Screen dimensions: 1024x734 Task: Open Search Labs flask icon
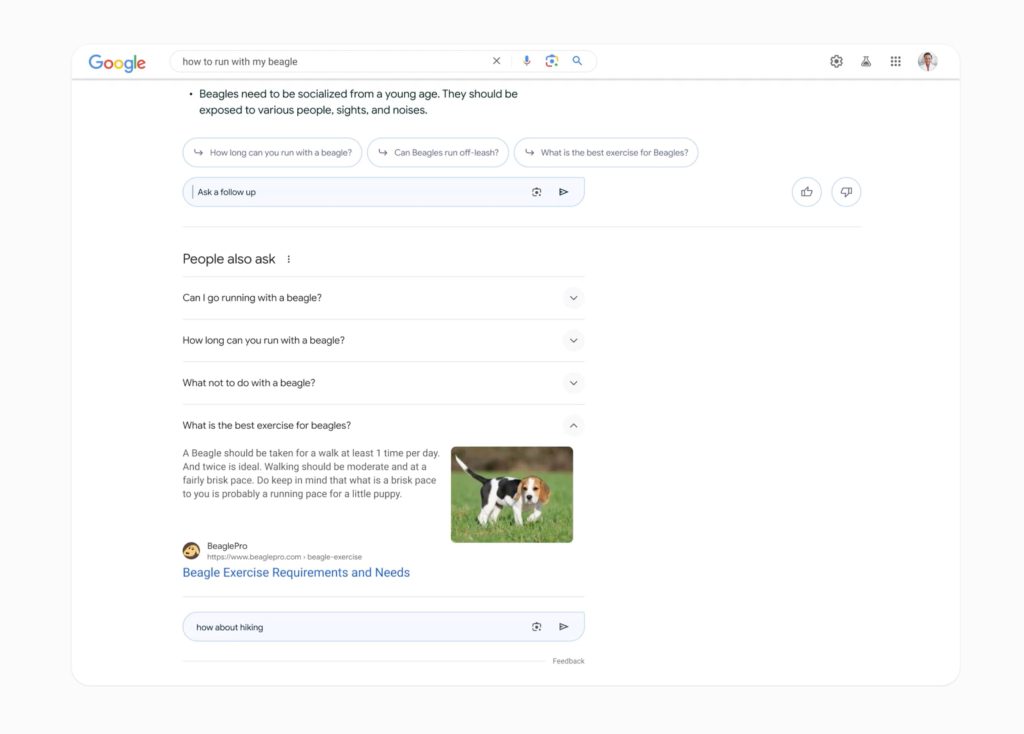[866, 61]
